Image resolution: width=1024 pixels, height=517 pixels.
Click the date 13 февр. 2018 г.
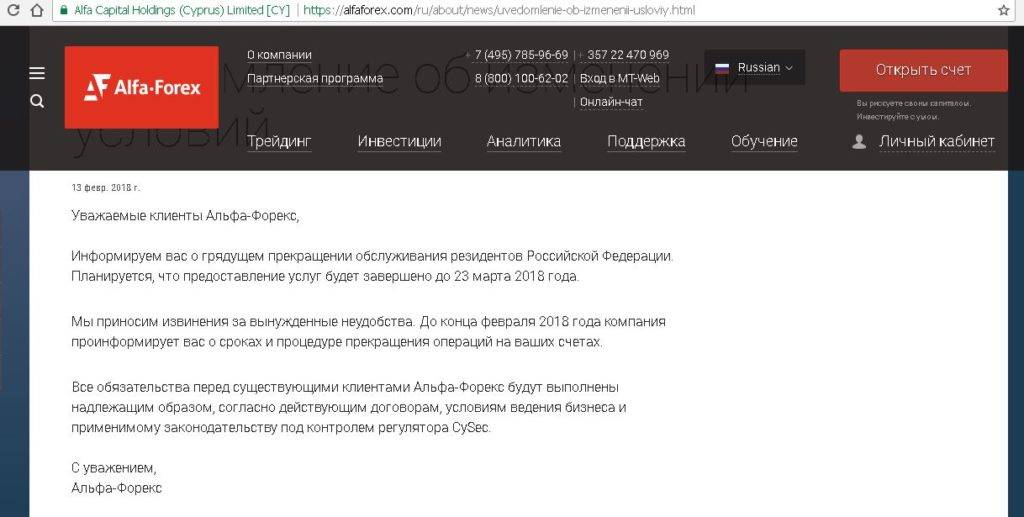pos(105,188)
